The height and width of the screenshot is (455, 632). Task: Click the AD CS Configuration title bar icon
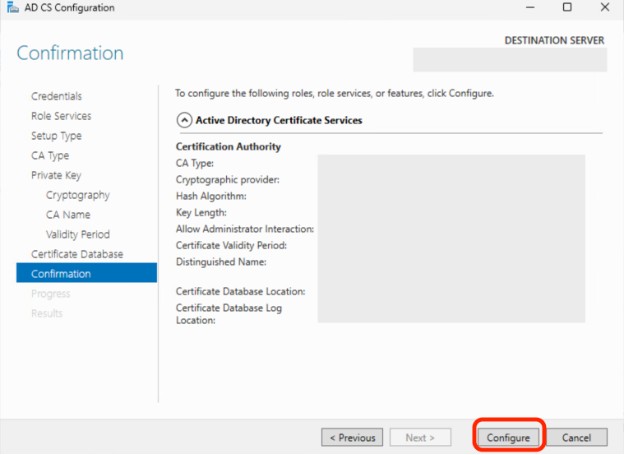tap(11, 8)
